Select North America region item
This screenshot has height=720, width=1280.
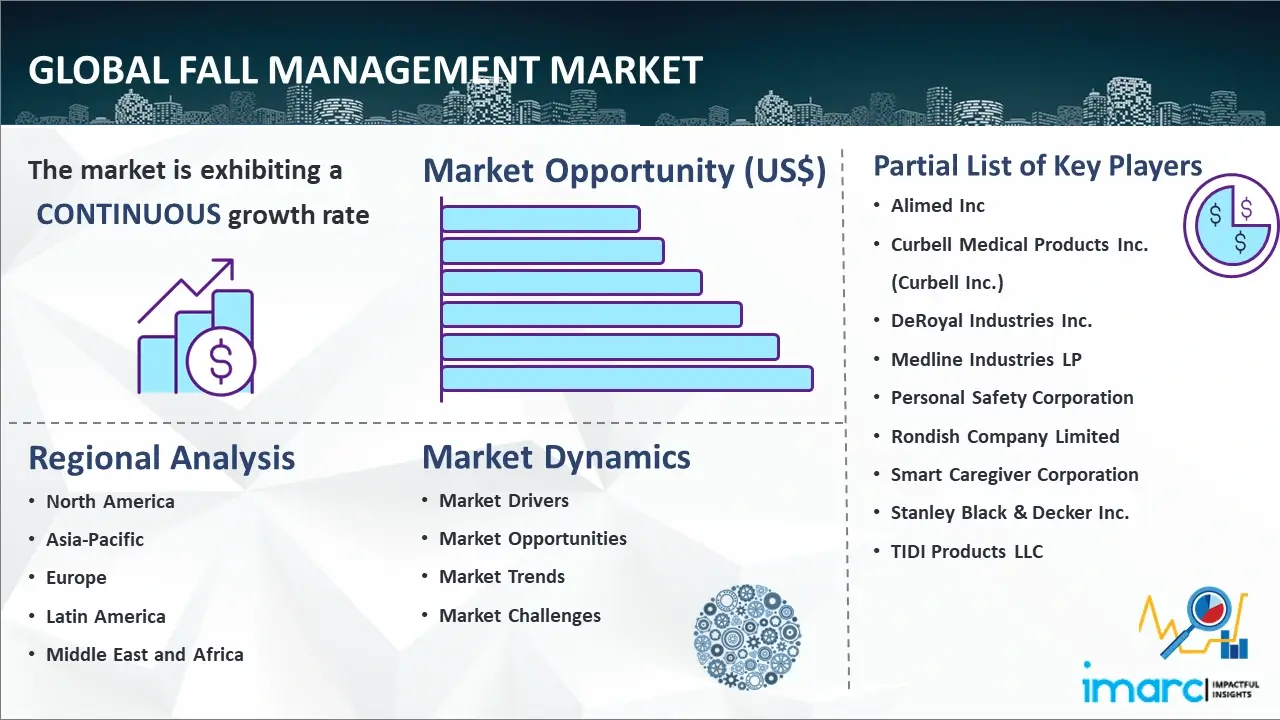pos(110,502)
